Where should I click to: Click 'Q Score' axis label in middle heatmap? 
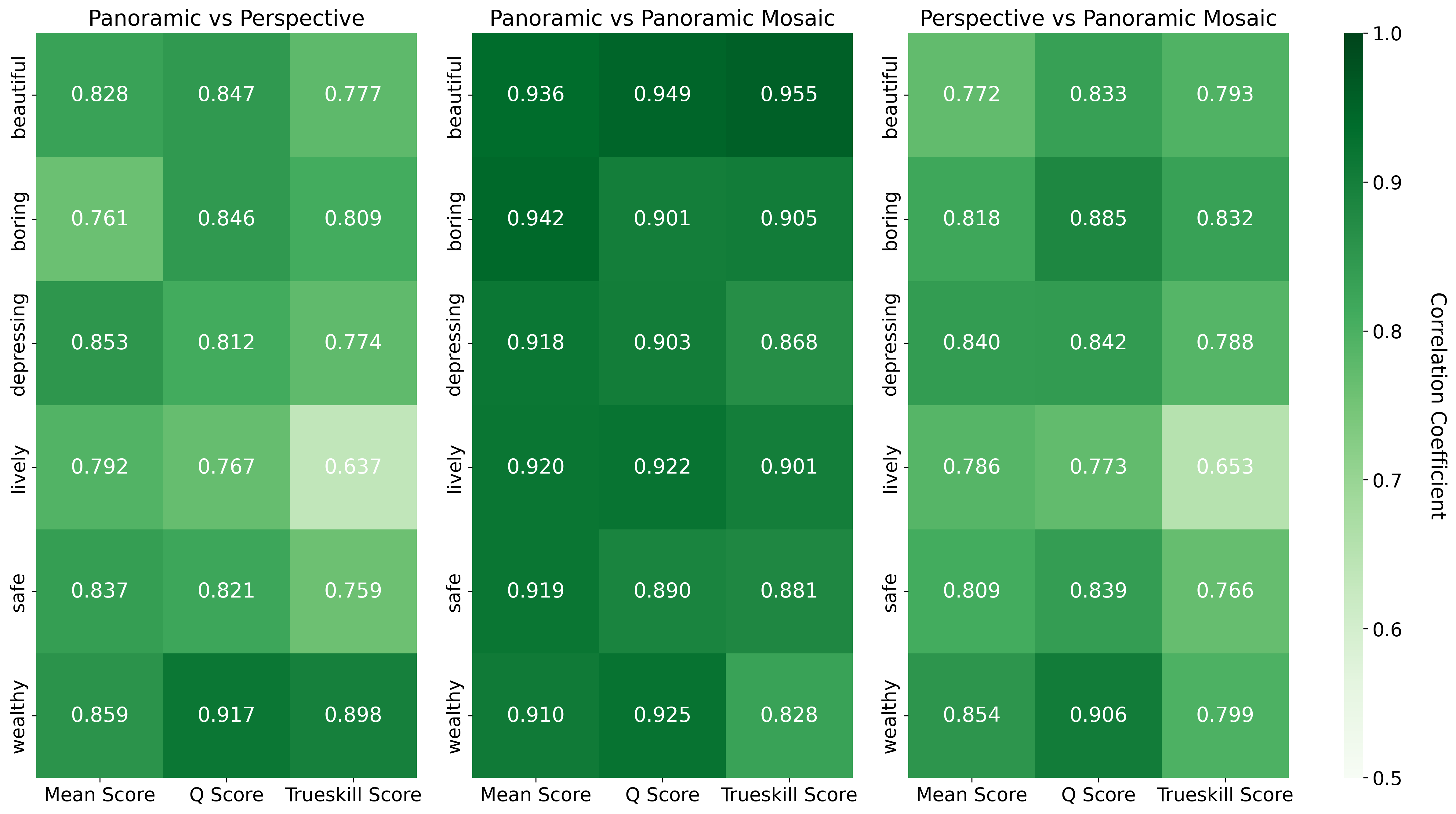click(662, 795)
